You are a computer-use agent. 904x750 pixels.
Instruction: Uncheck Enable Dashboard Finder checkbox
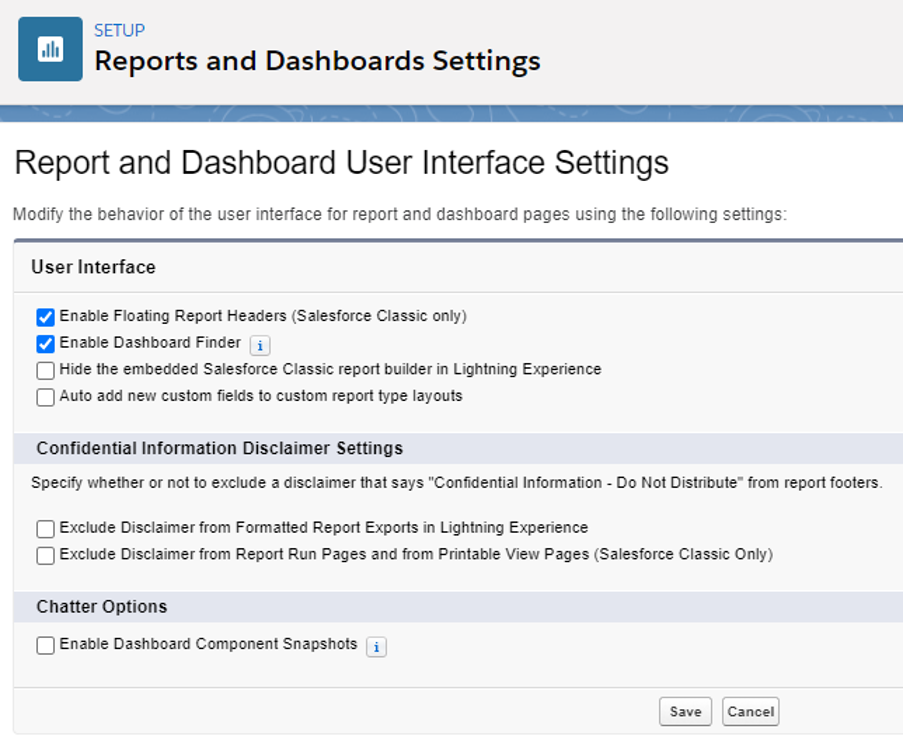point(46,344)
